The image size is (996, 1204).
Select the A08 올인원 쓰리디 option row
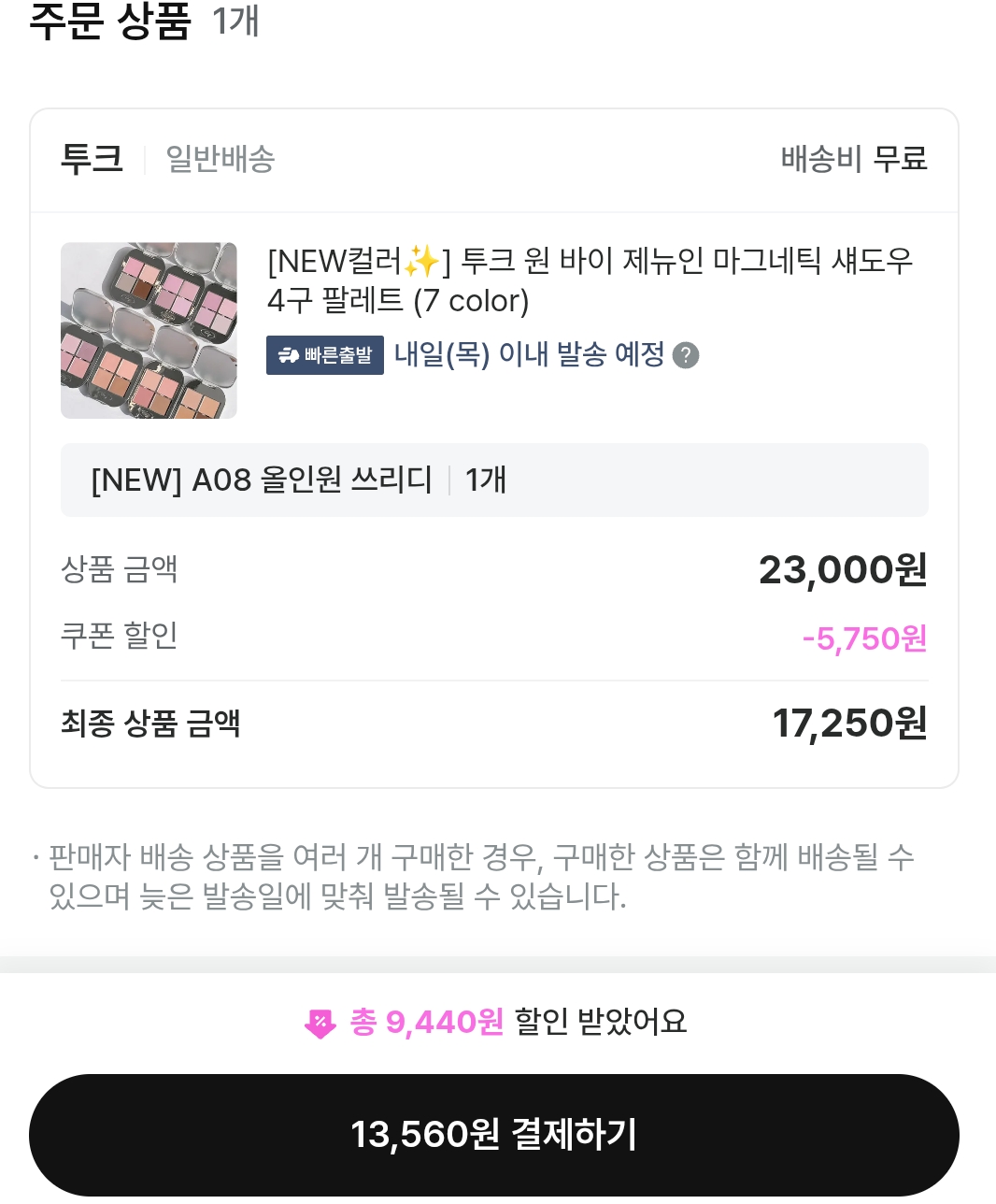coord(493,480)
